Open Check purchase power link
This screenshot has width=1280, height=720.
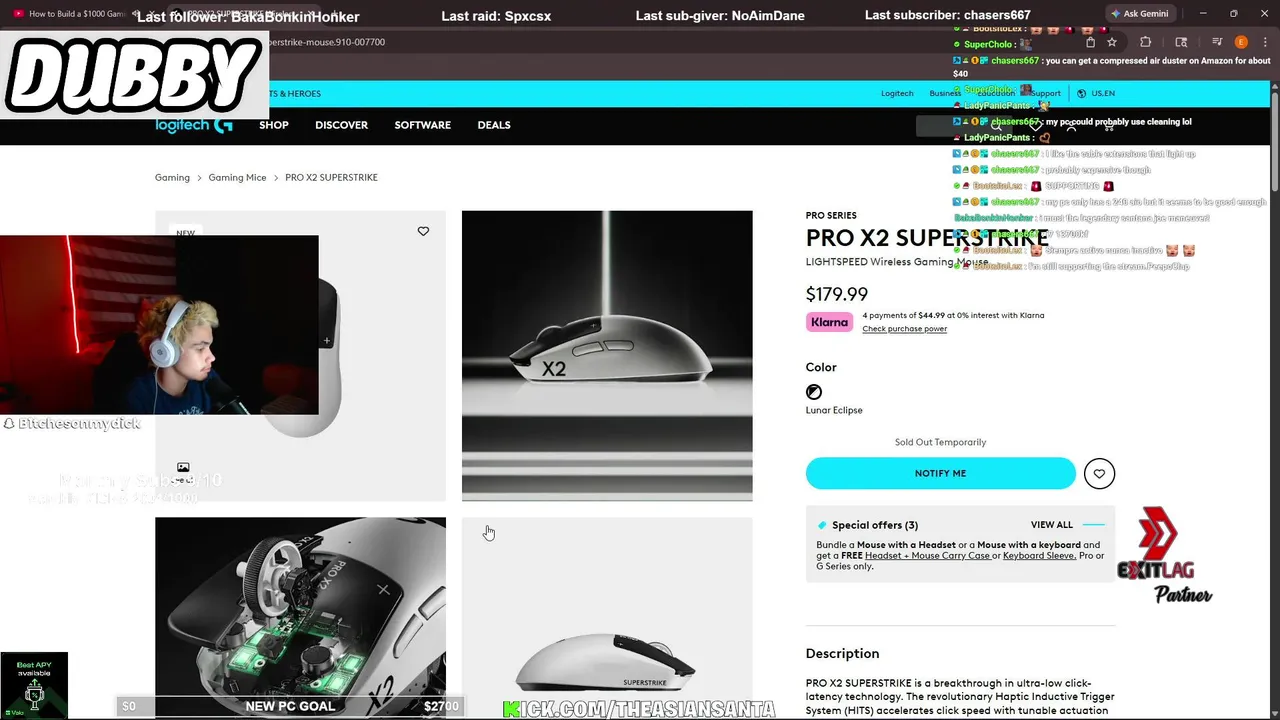click(x=905, y=329)
